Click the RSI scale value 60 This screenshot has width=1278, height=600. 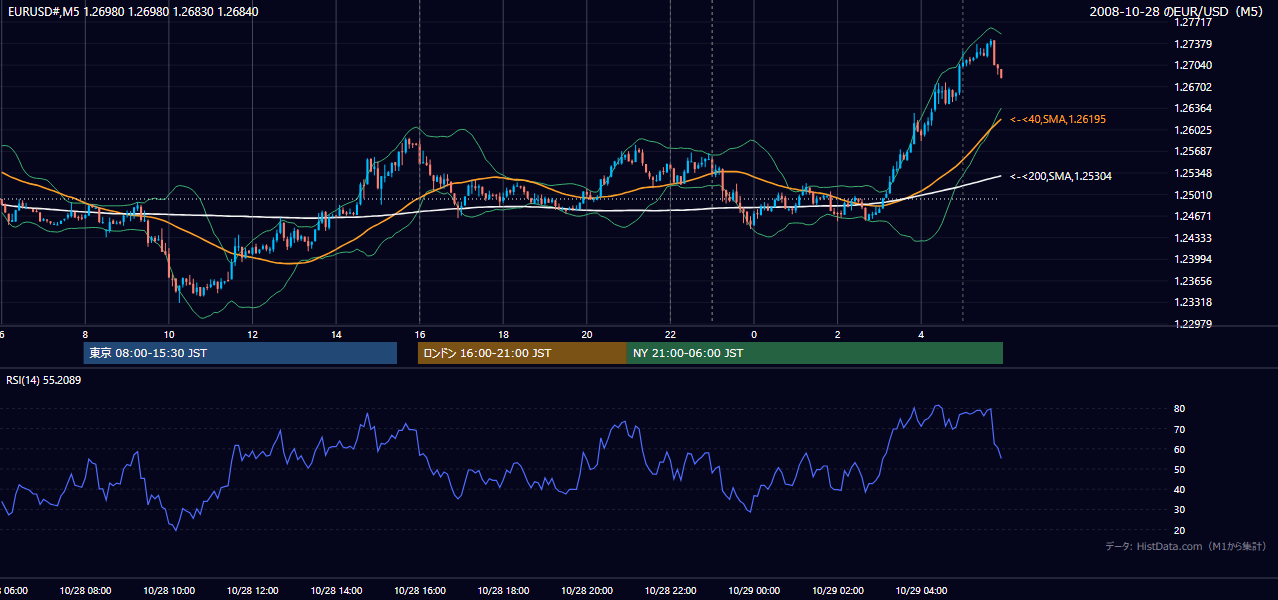[x=1179, y=449]
